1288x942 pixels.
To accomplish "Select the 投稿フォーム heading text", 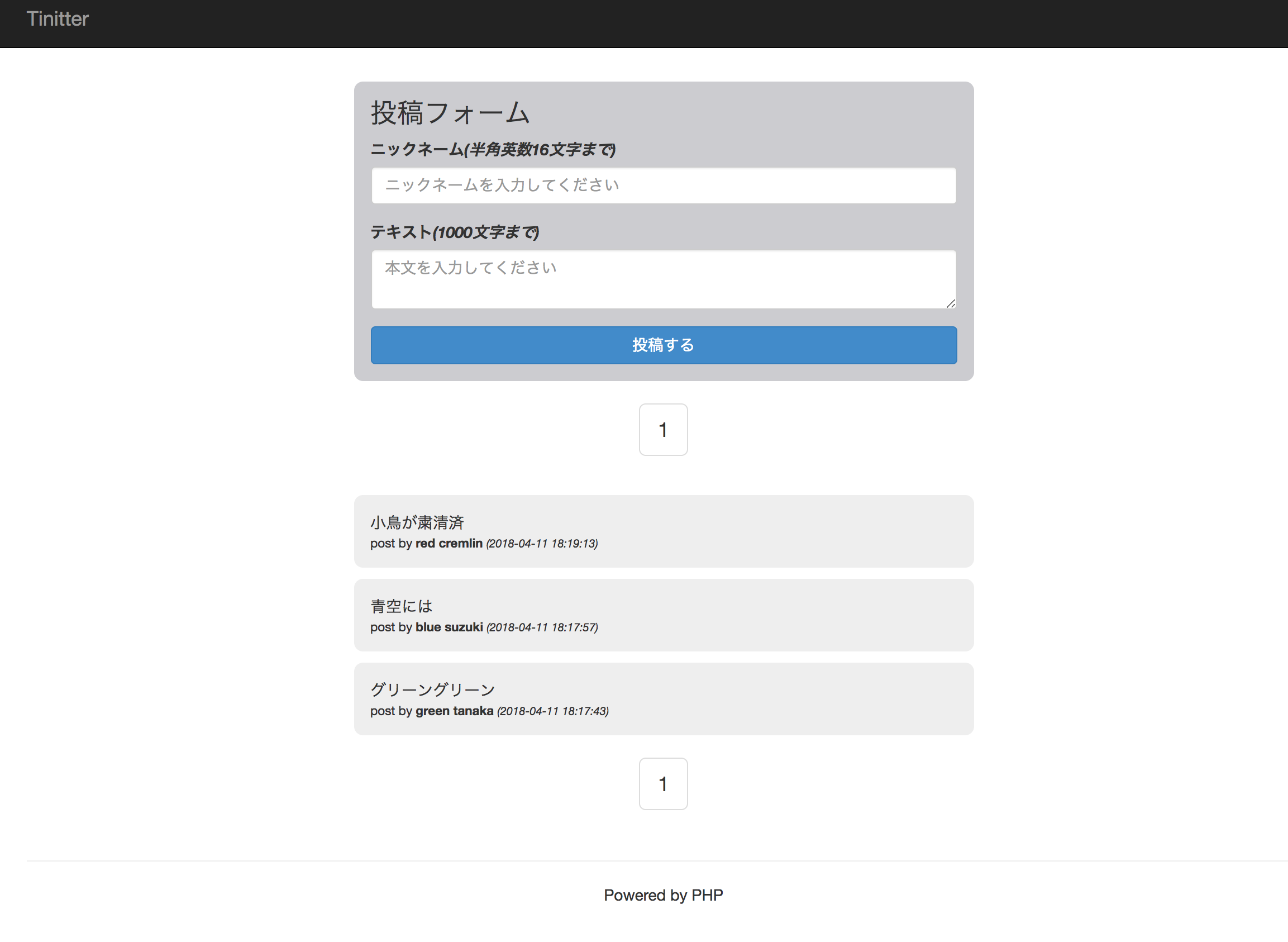I will point(450,112).
